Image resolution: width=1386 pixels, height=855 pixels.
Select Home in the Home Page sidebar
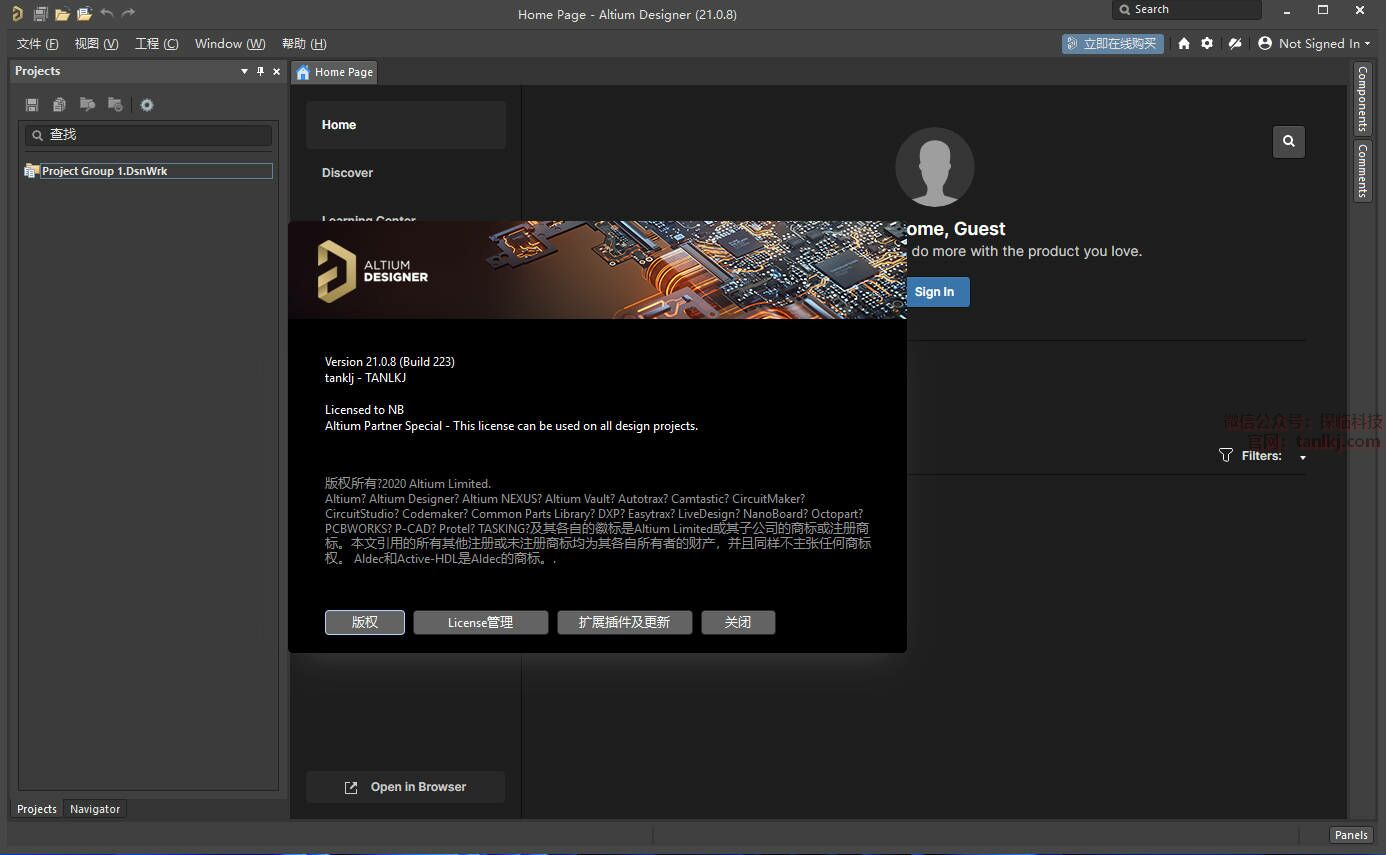click(x=406, y=125)
